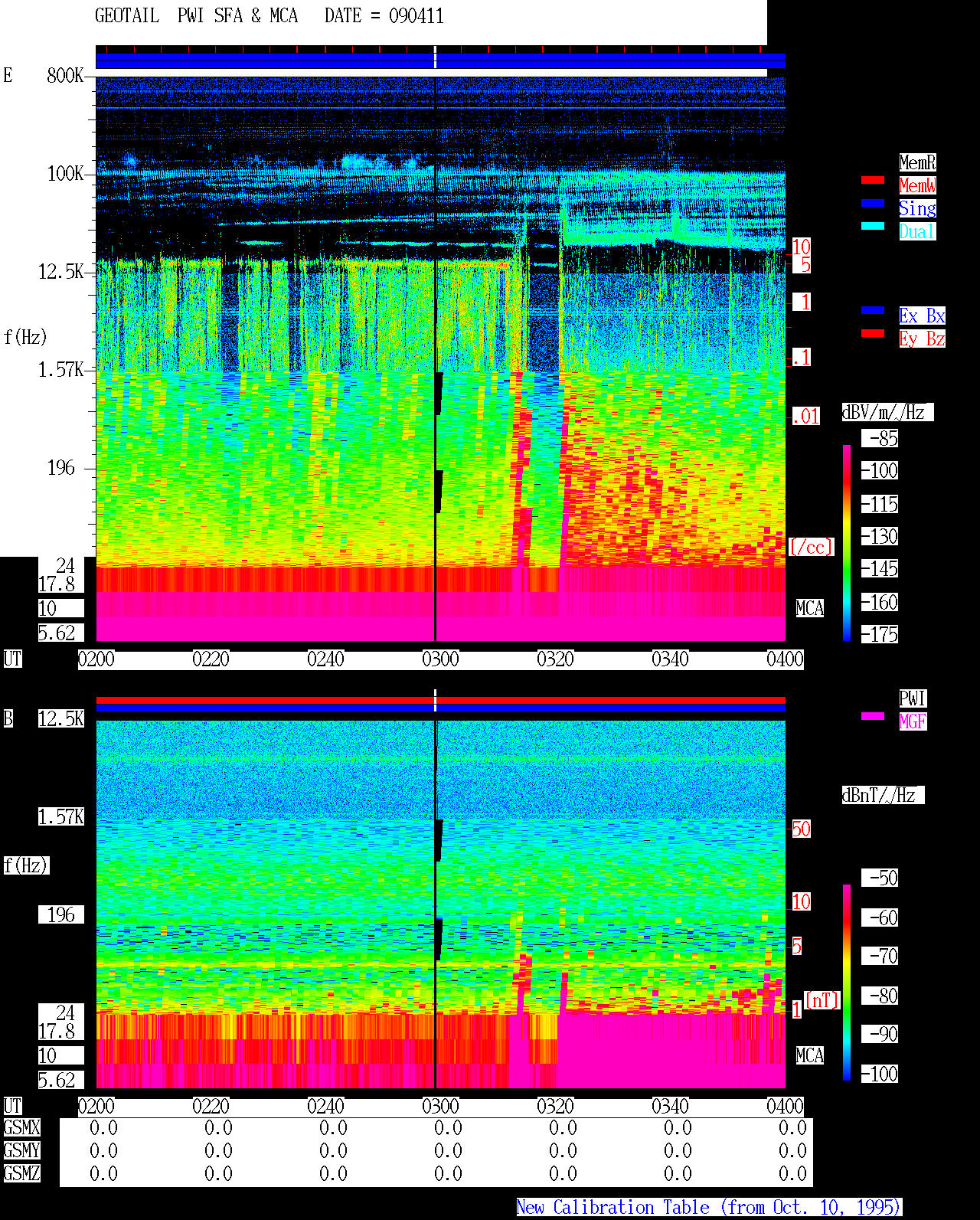Click the white time marker in the top blue bar
This screenshot has width=980, height=1220.
(435, 57)
